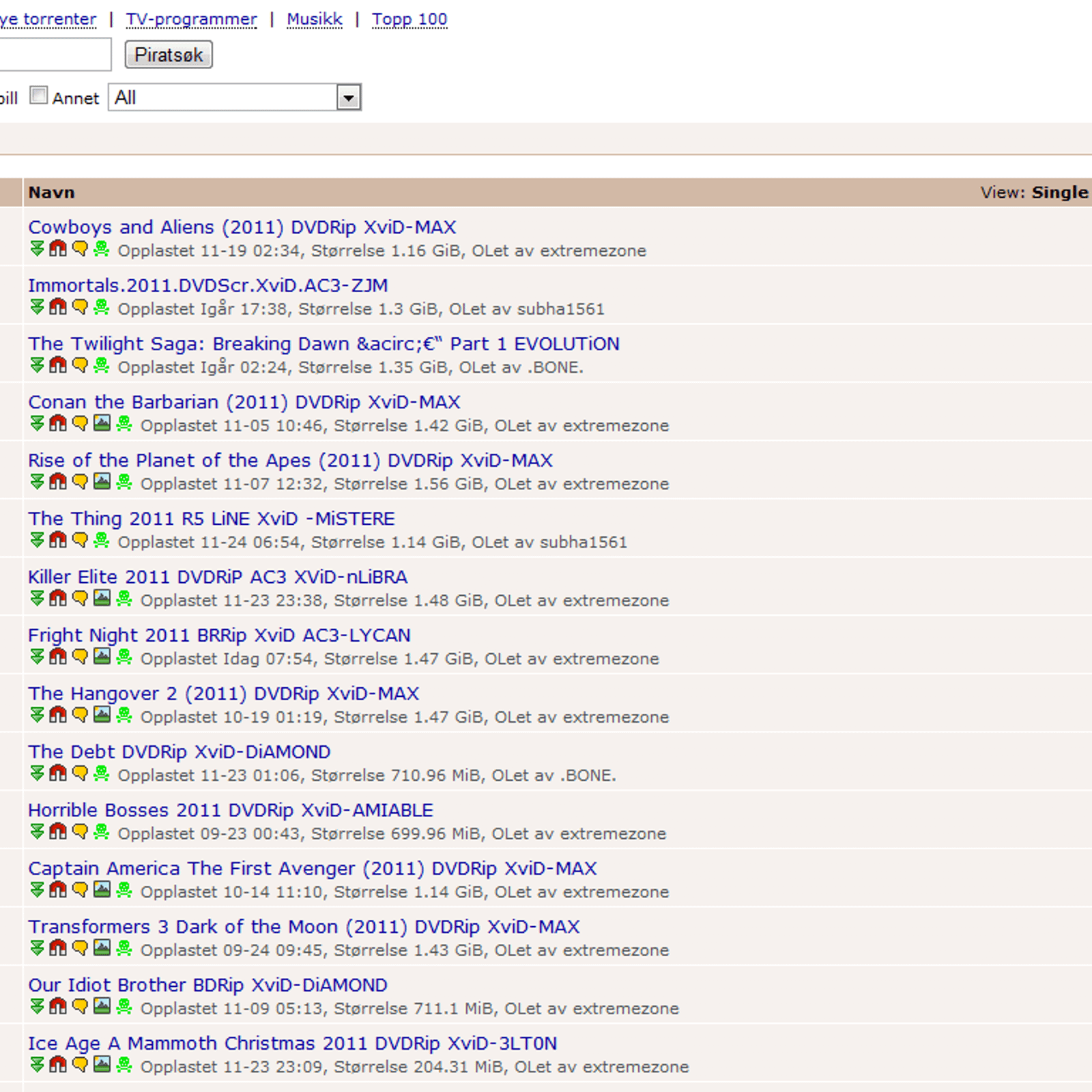Click the green skull icon for Transformers 3
This screenshot has width=1092, height=1092.
point(124,949)
